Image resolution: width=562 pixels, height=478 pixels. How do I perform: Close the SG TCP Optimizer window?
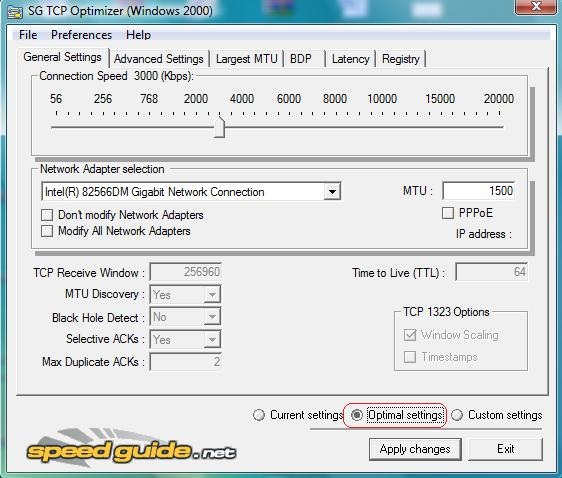coord(536,6)
